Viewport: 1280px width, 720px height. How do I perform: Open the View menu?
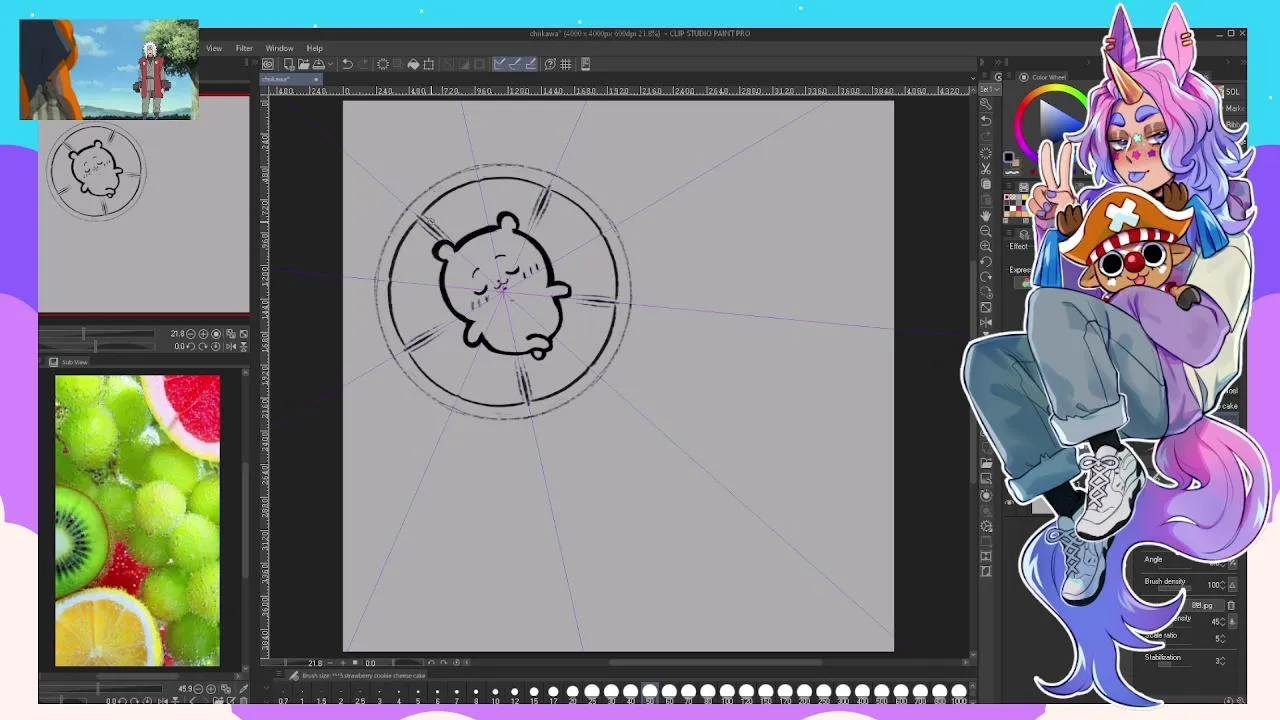coord(214,48)
